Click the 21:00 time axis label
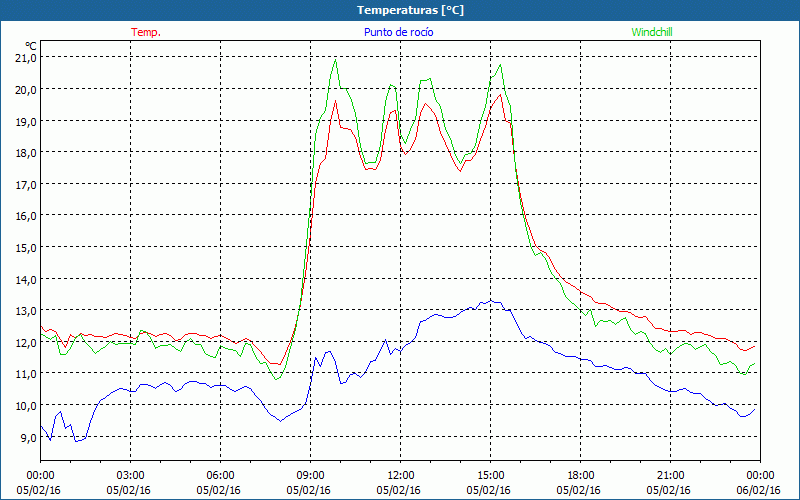 670,476
